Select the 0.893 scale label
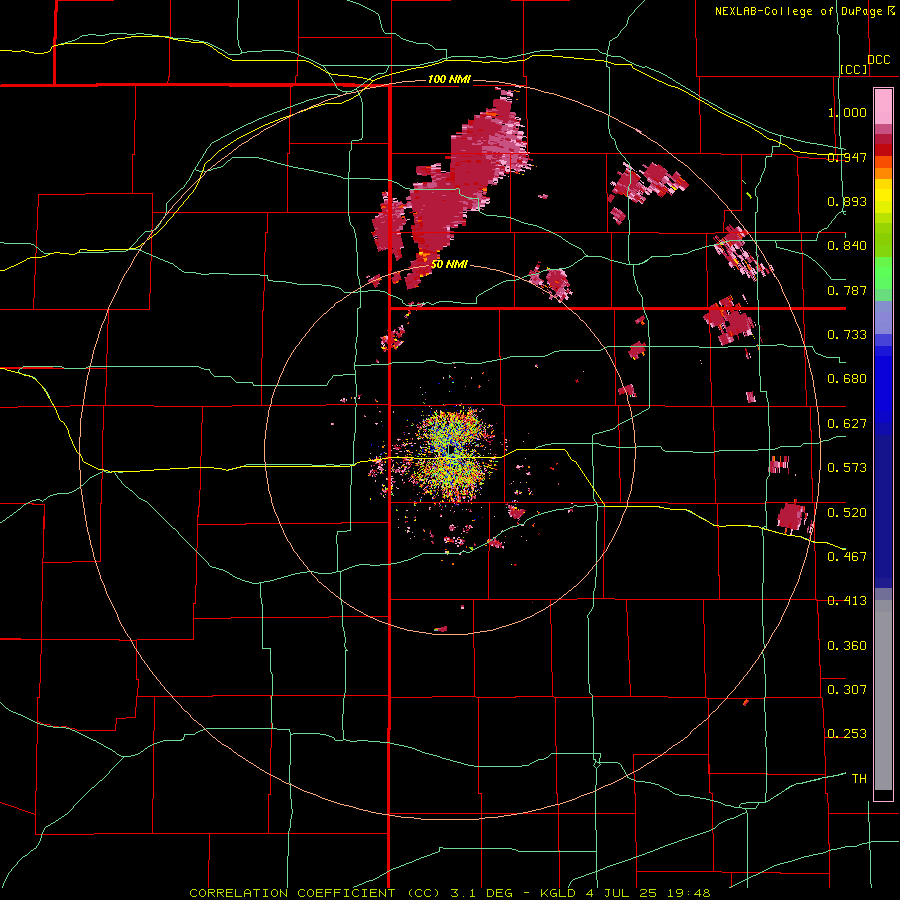The image size is (900, 900). click(x=847, y=201)
